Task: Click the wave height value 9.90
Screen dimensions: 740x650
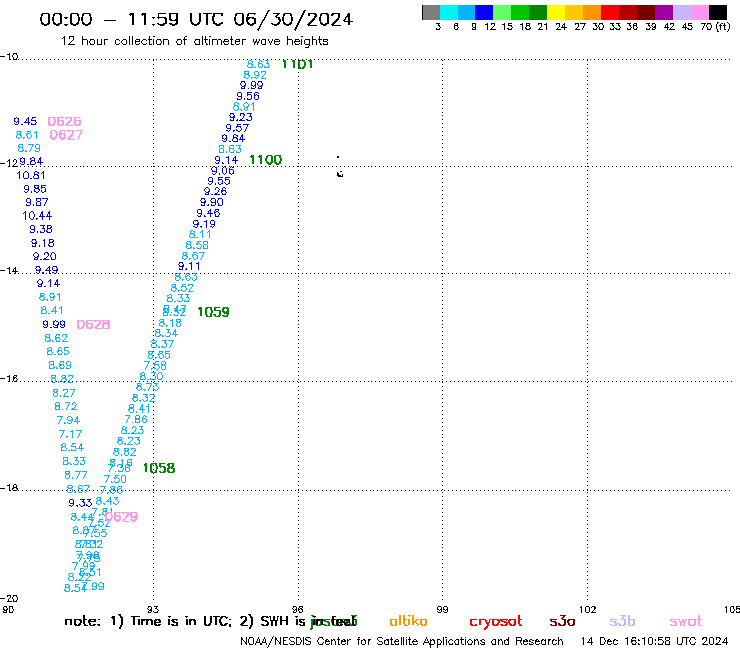Action: pos(211,202)
